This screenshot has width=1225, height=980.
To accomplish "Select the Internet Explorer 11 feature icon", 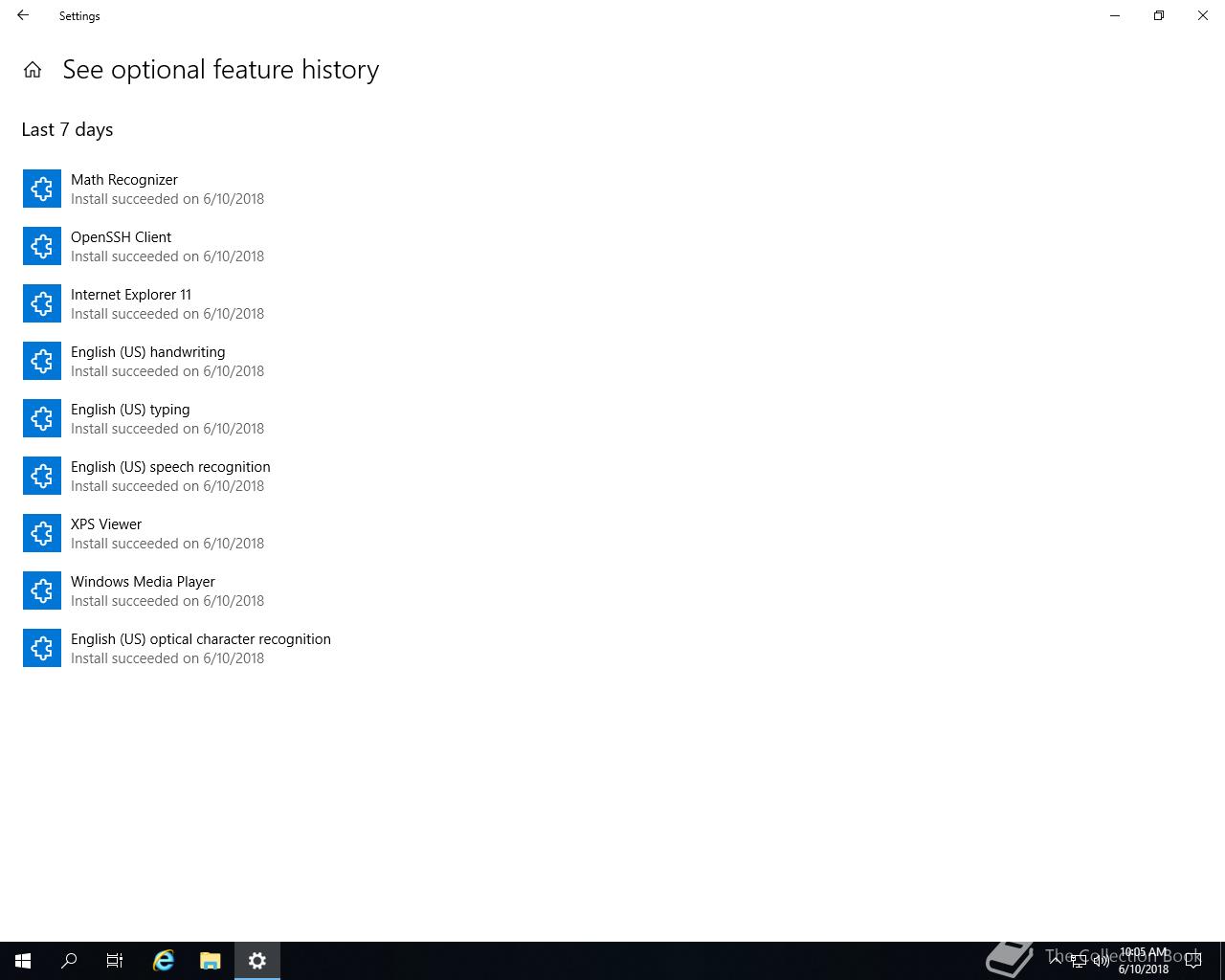I will tap(42, 303).
